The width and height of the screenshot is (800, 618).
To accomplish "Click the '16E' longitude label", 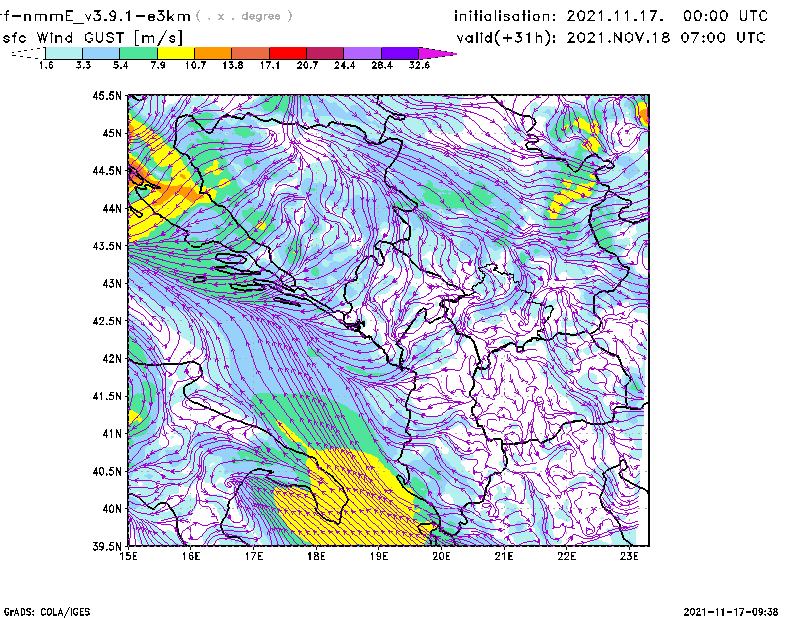I will pos(191,556).
